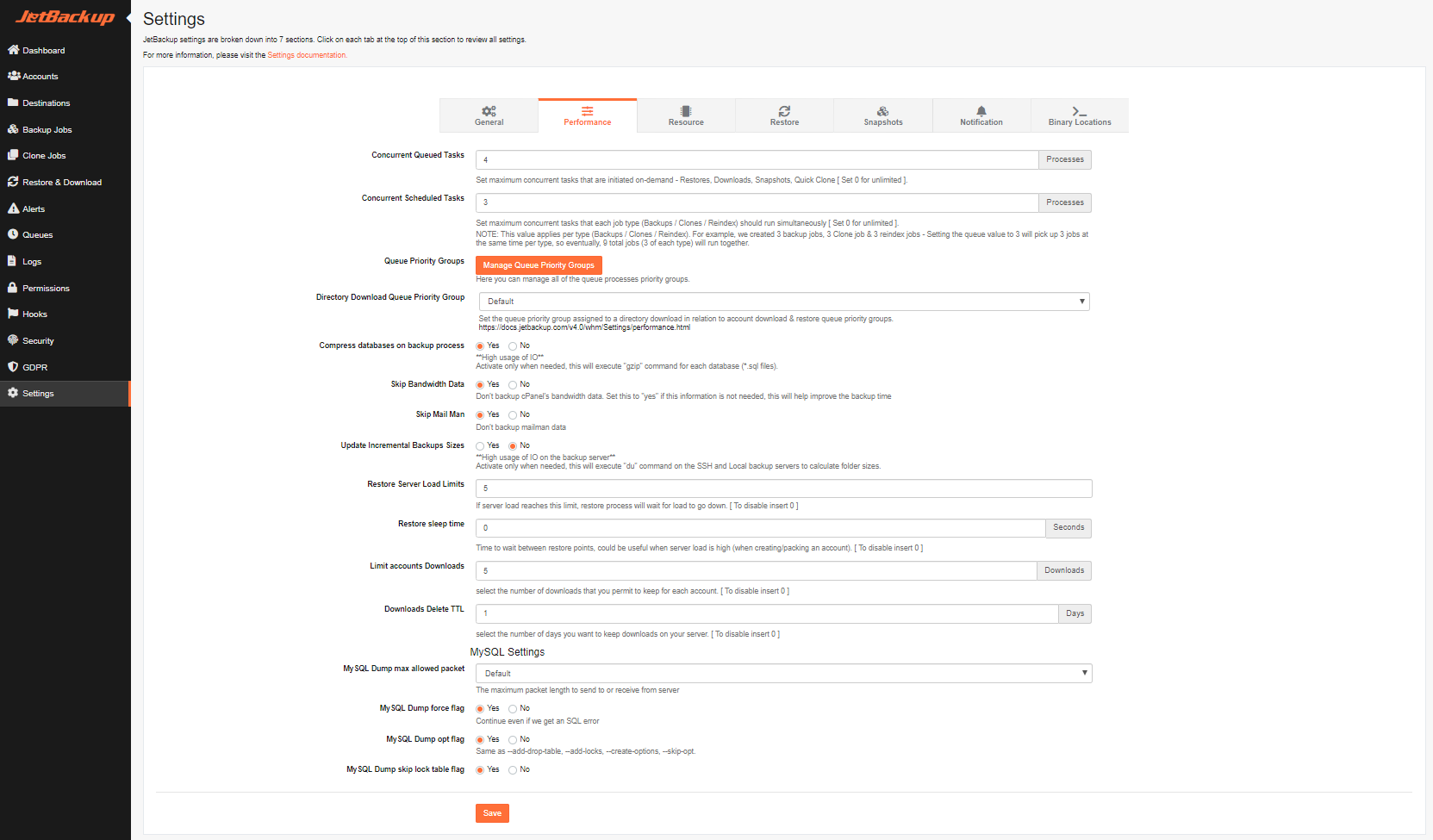Click the Snapshots tab cubes icon
The image size is (1433, 840).
click(x=883, y=111)
